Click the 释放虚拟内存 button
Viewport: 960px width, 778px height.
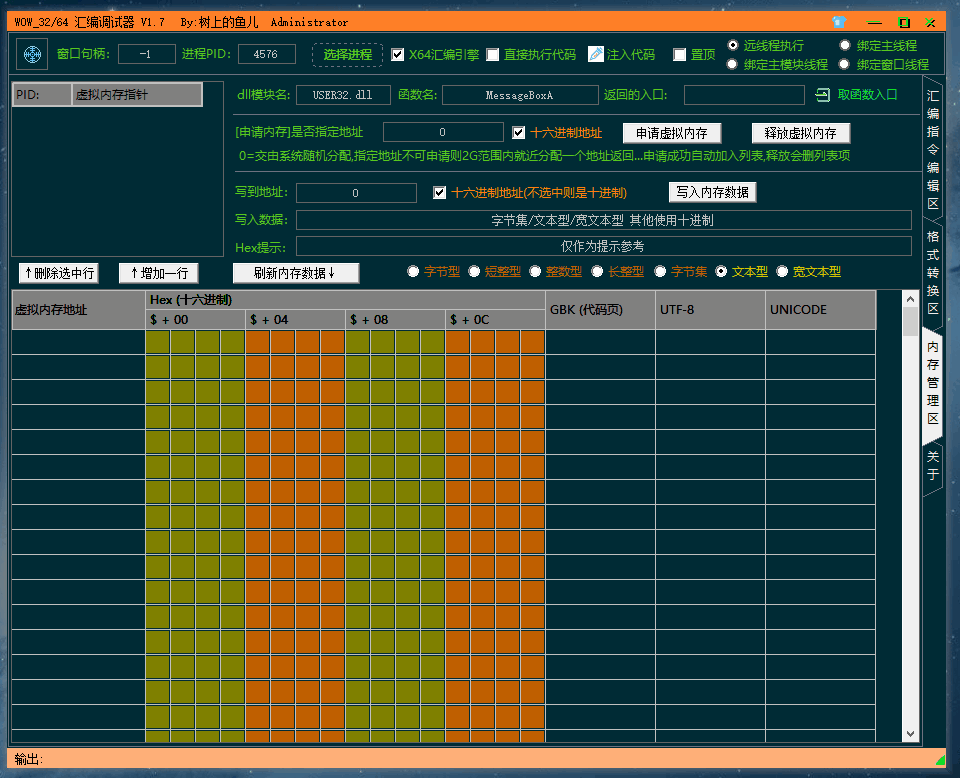(800, 133)
